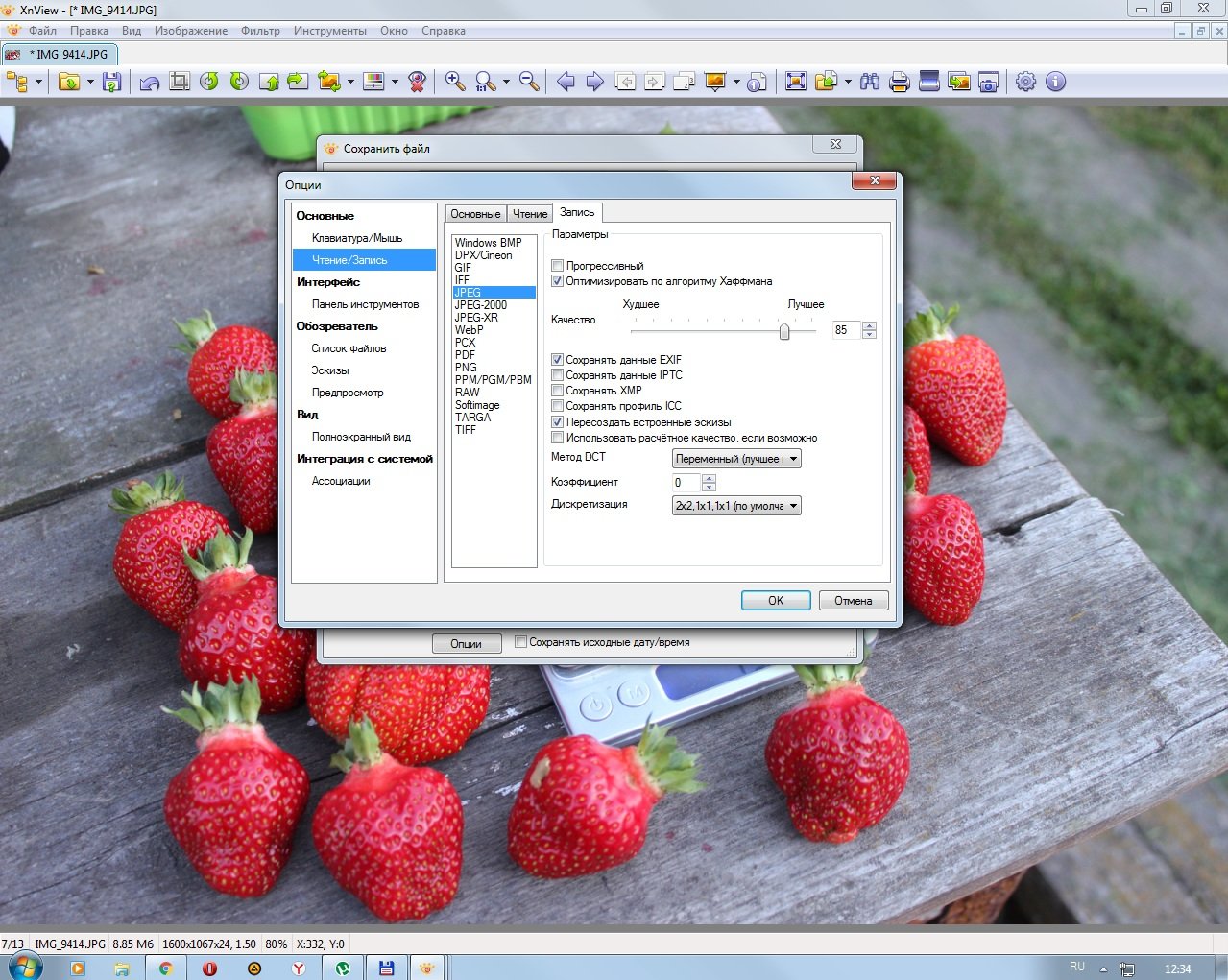The width and height of the screenshot is (1228, 980).
Task: Expand the Дискретизация dropdown
Action: tap(736, 506)
